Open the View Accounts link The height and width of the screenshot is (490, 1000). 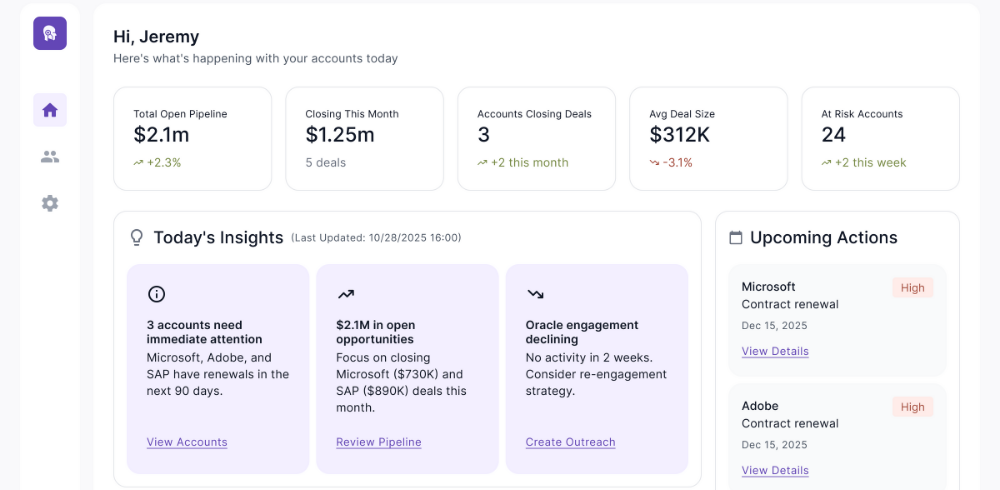point(187,442)
